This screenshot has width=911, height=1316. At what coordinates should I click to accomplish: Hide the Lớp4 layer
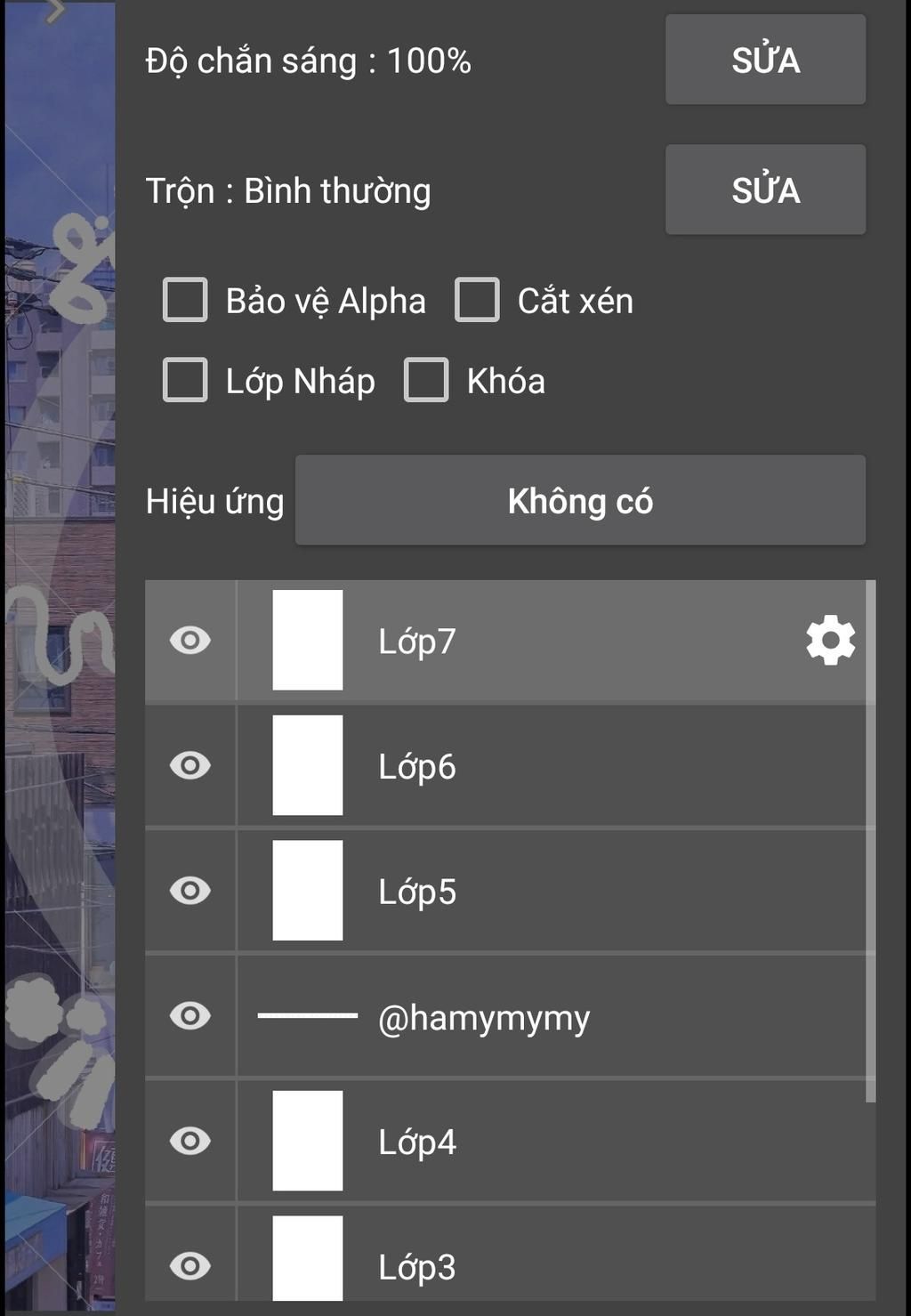tap(190, 1141)
